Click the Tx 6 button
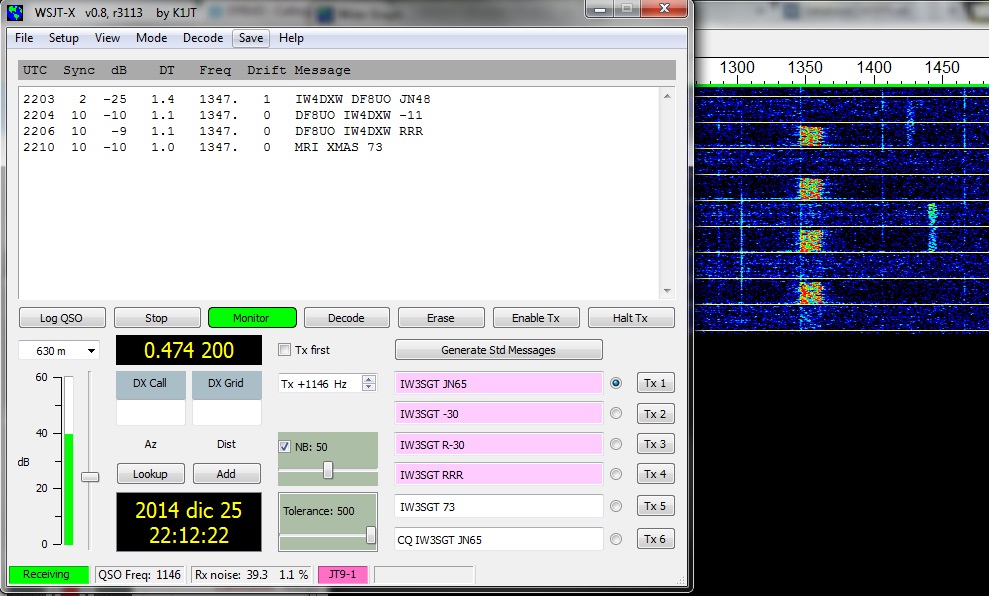Image resolution: width=989 pixels, height=596 pixels. pos(655,539)
